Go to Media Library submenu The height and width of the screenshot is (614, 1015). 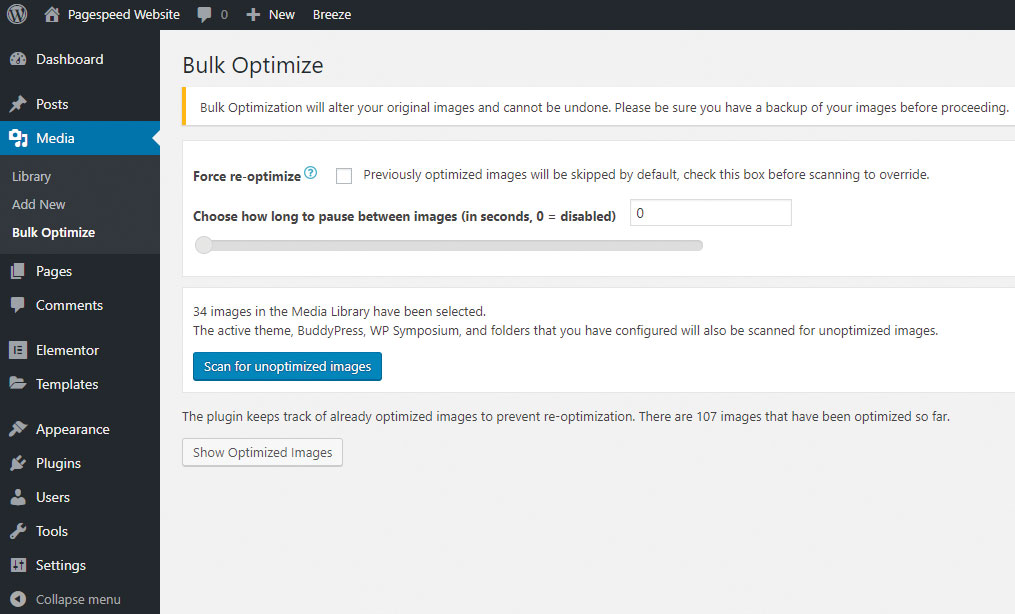pos(31,176)
